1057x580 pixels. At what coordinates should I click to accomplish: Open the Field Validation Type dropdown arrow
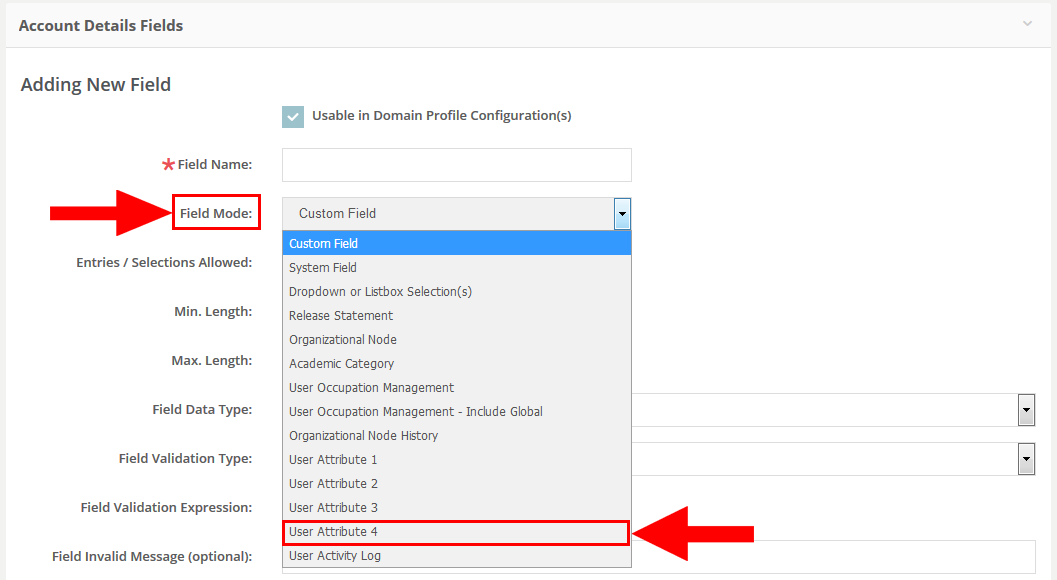click(1026, 459)
